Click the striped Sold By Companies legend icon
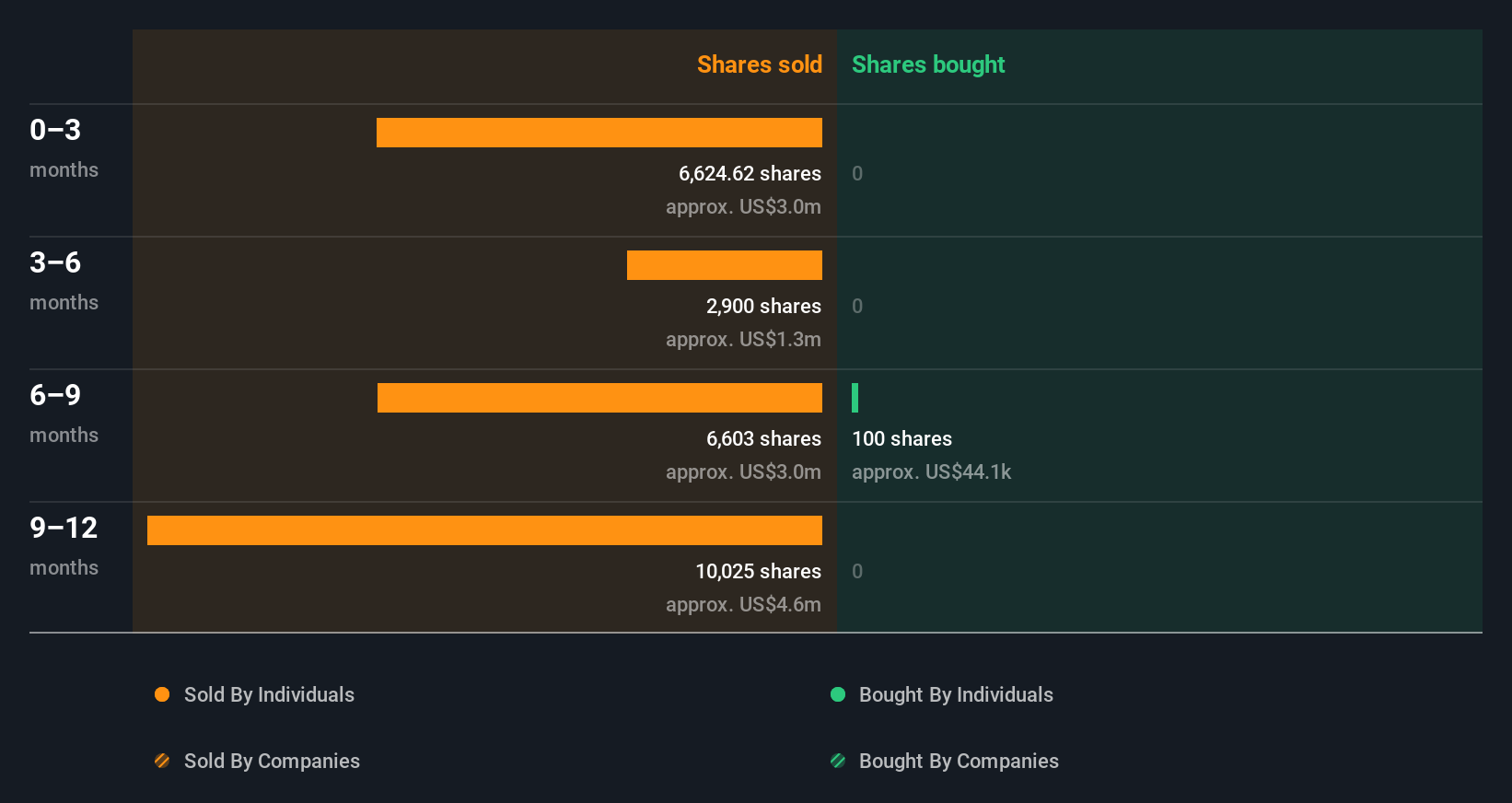Image resolution: width=1512 pixels, height=803 pixels. 162,761
